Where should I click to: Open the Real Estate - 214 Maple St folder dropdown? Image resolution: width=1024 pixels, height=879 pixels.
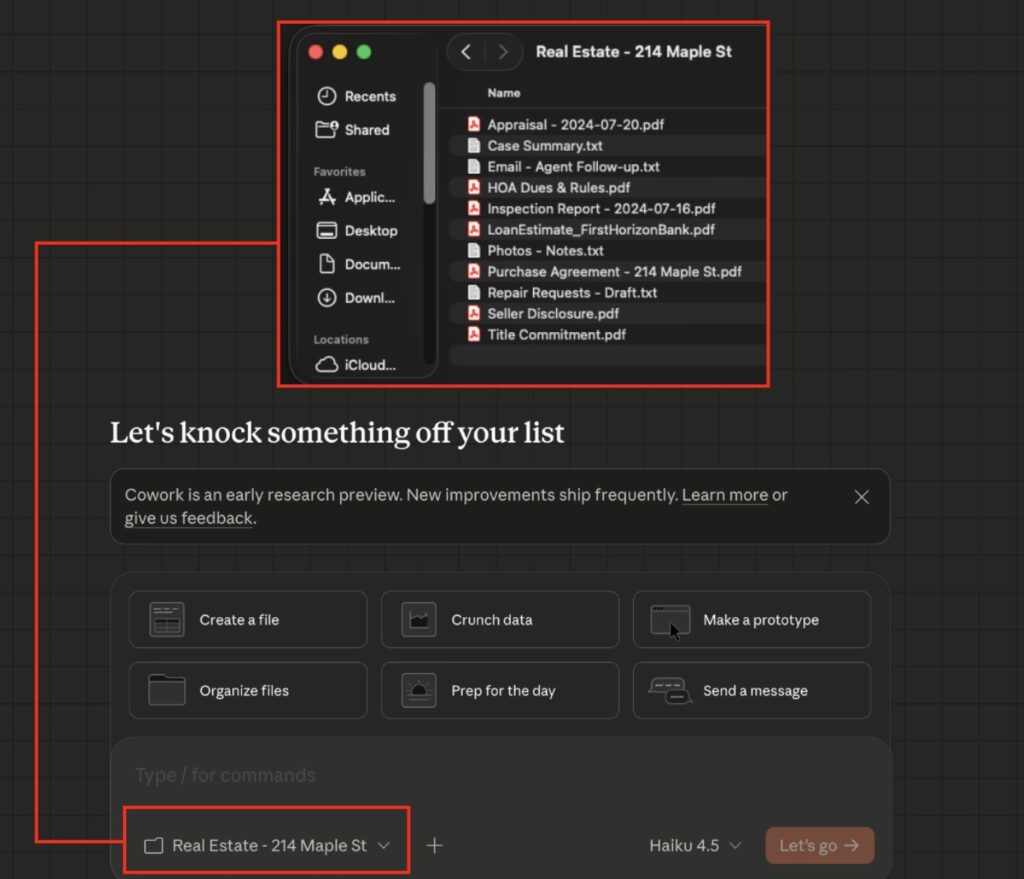tap(267, 846)
